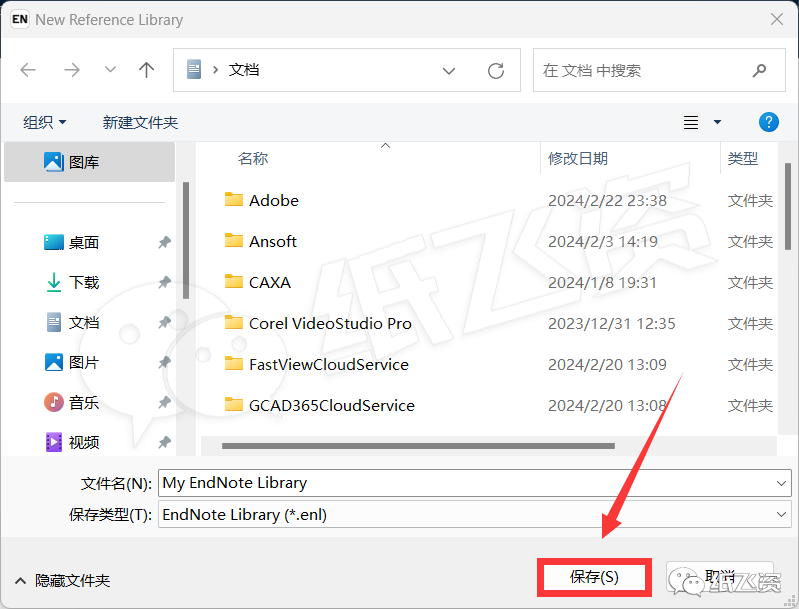Open the view options dropdown arrow
The image size is (799, 609).
click(717, 122)
